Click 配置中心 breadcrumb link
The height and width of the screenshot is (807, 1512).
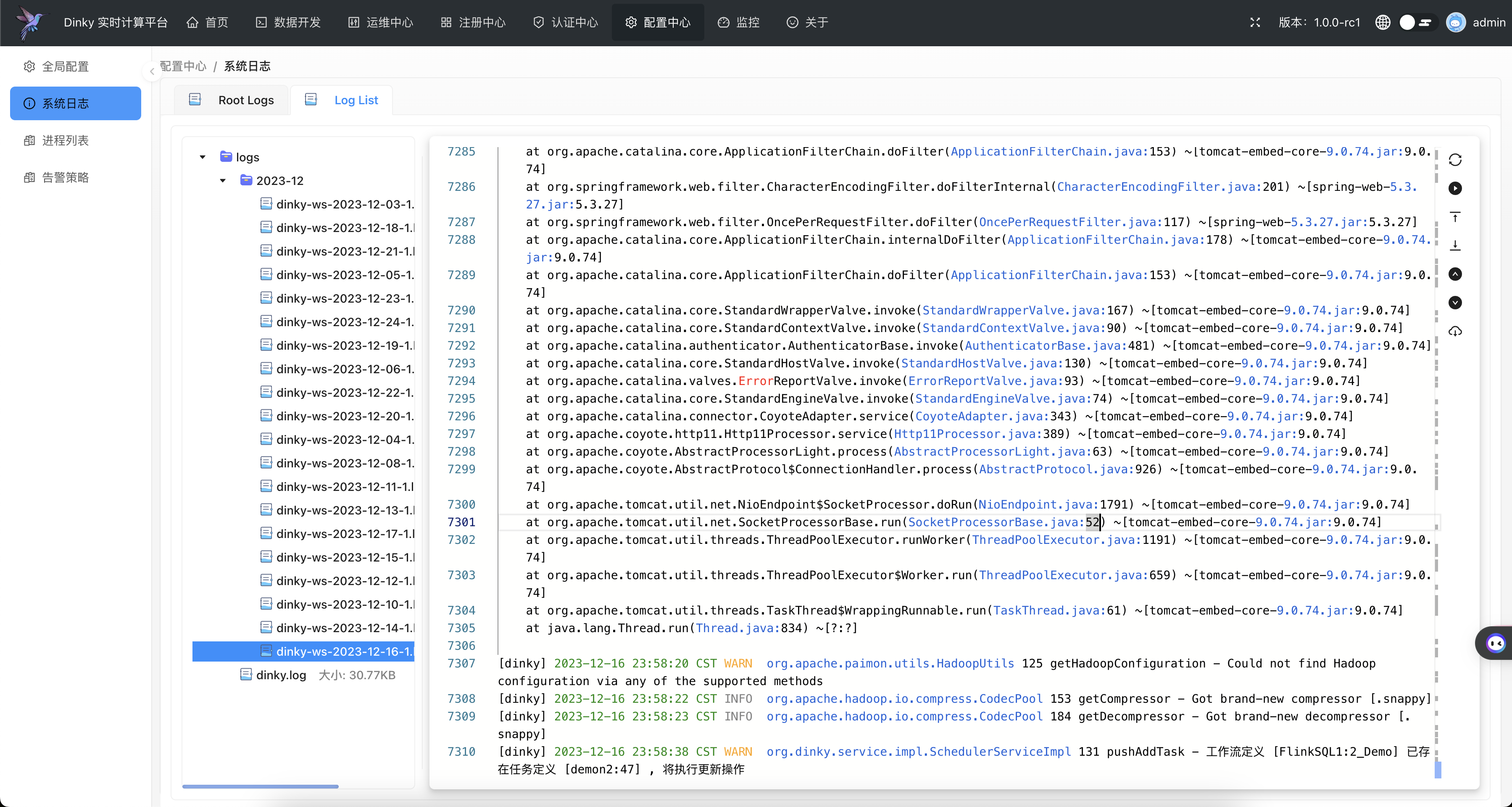183,66
